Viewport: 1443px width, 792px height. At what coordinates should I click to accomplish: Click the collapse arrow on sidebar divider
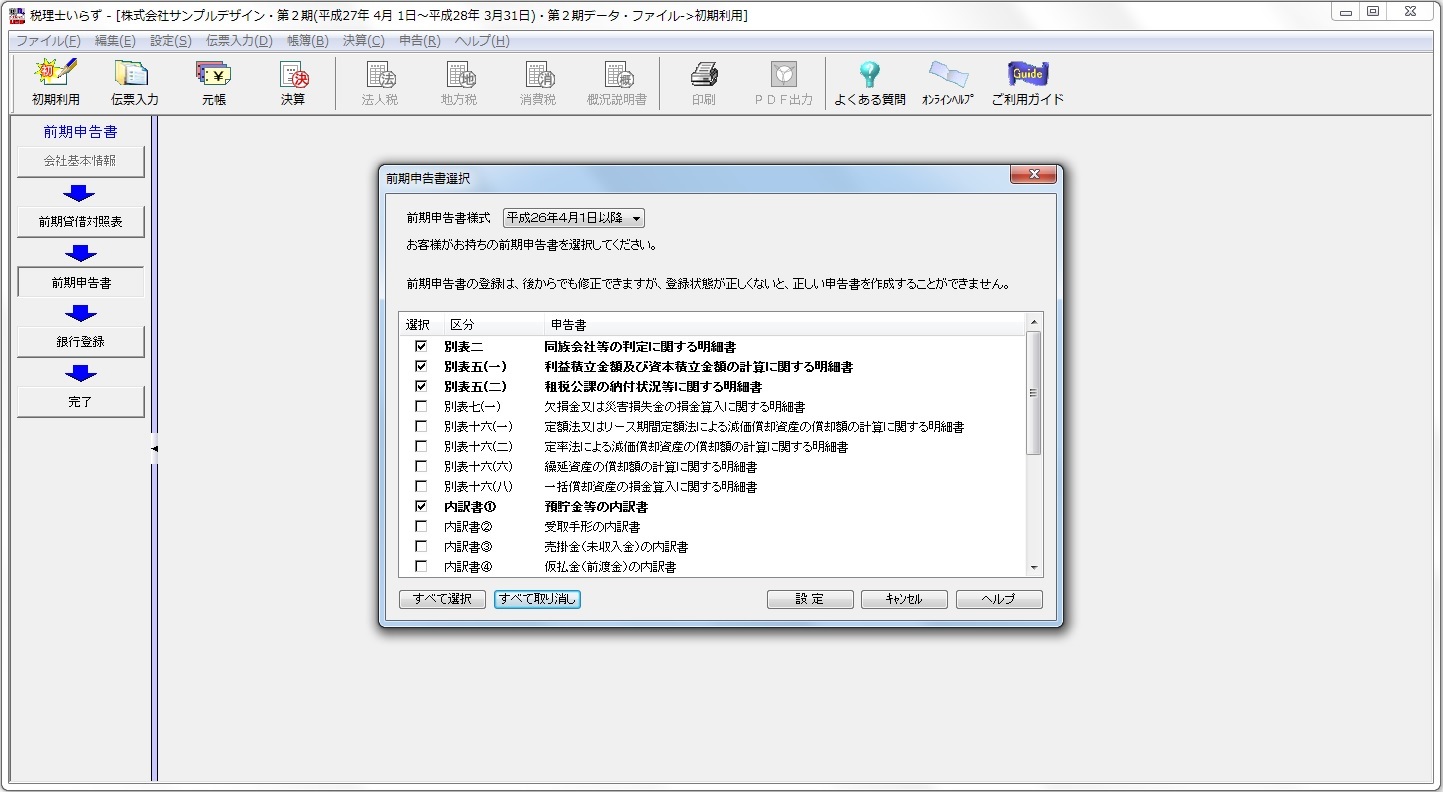pyautogui.click(x=154, y=450)
